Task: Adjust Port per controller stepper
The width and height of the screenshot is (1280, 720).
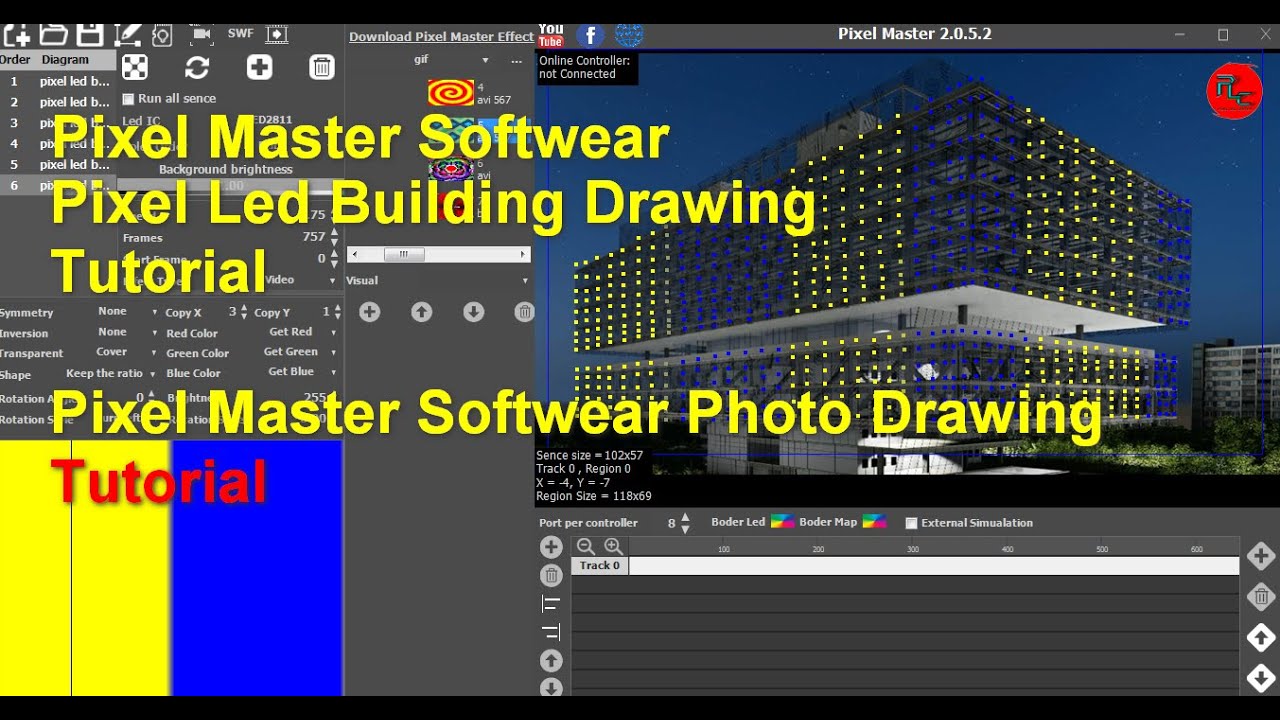Action: [685, 522]
